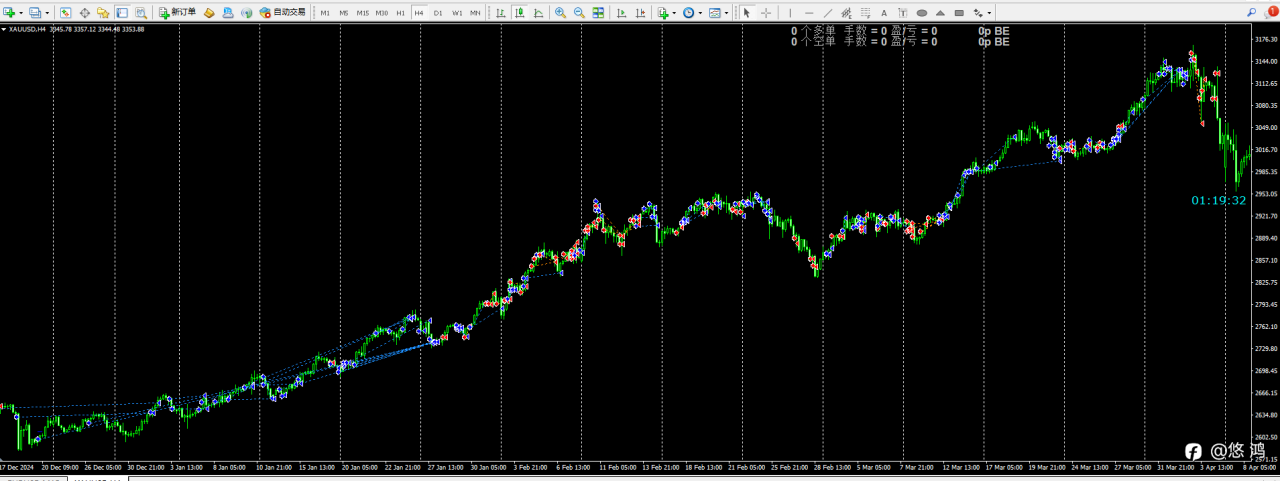Click the 2602.50 price label

[x=1266, y=437]
